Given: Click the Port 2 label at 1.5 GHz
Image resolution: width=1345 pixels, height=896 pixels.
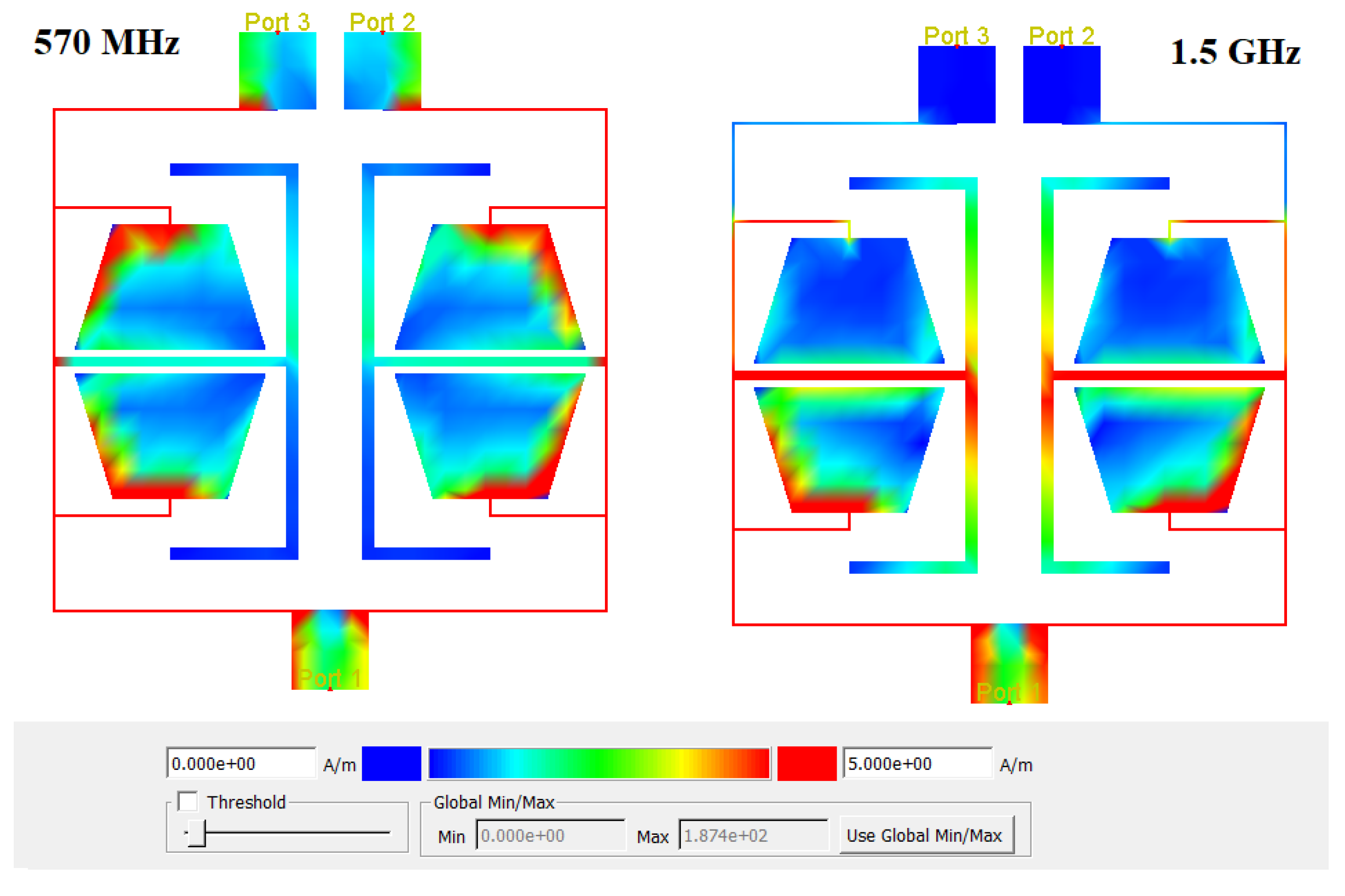Looking at the screenshot, I should (1061, 36).
